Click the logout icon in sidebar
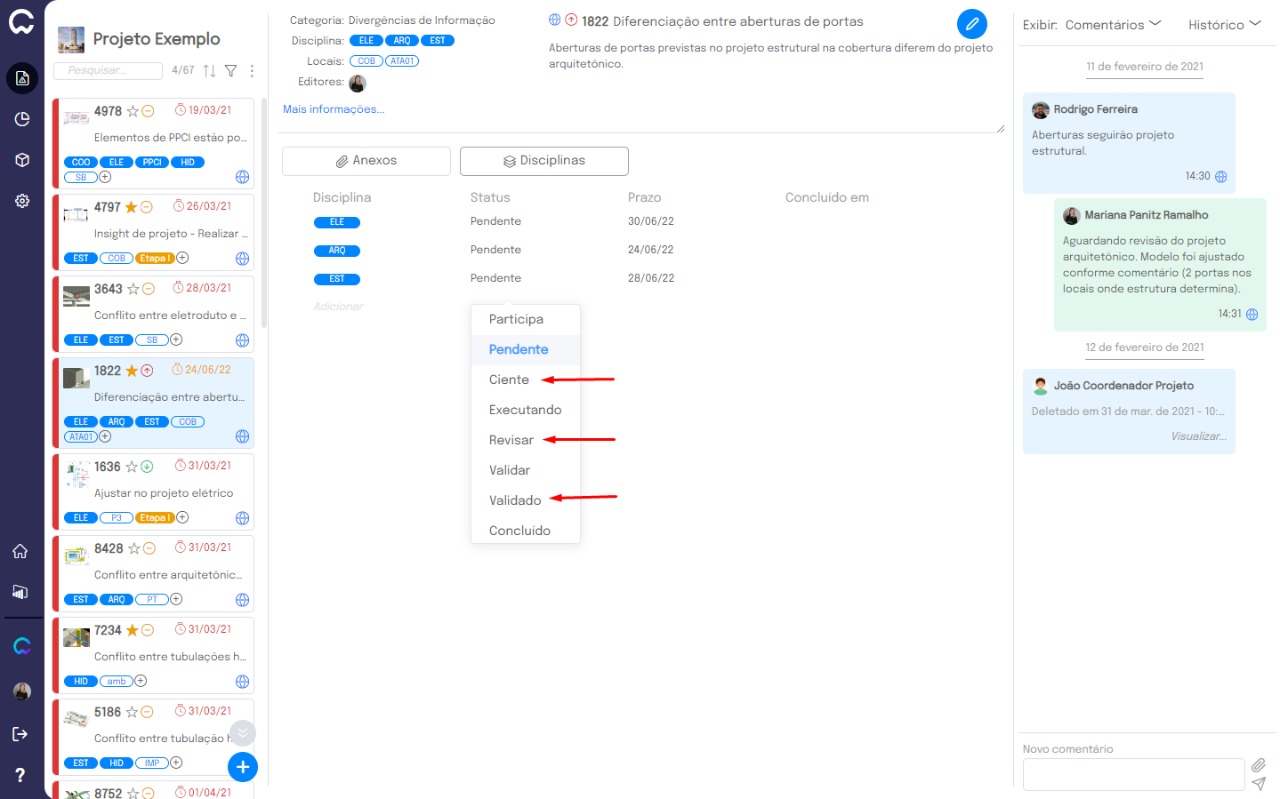 click(x=20, y=734)
